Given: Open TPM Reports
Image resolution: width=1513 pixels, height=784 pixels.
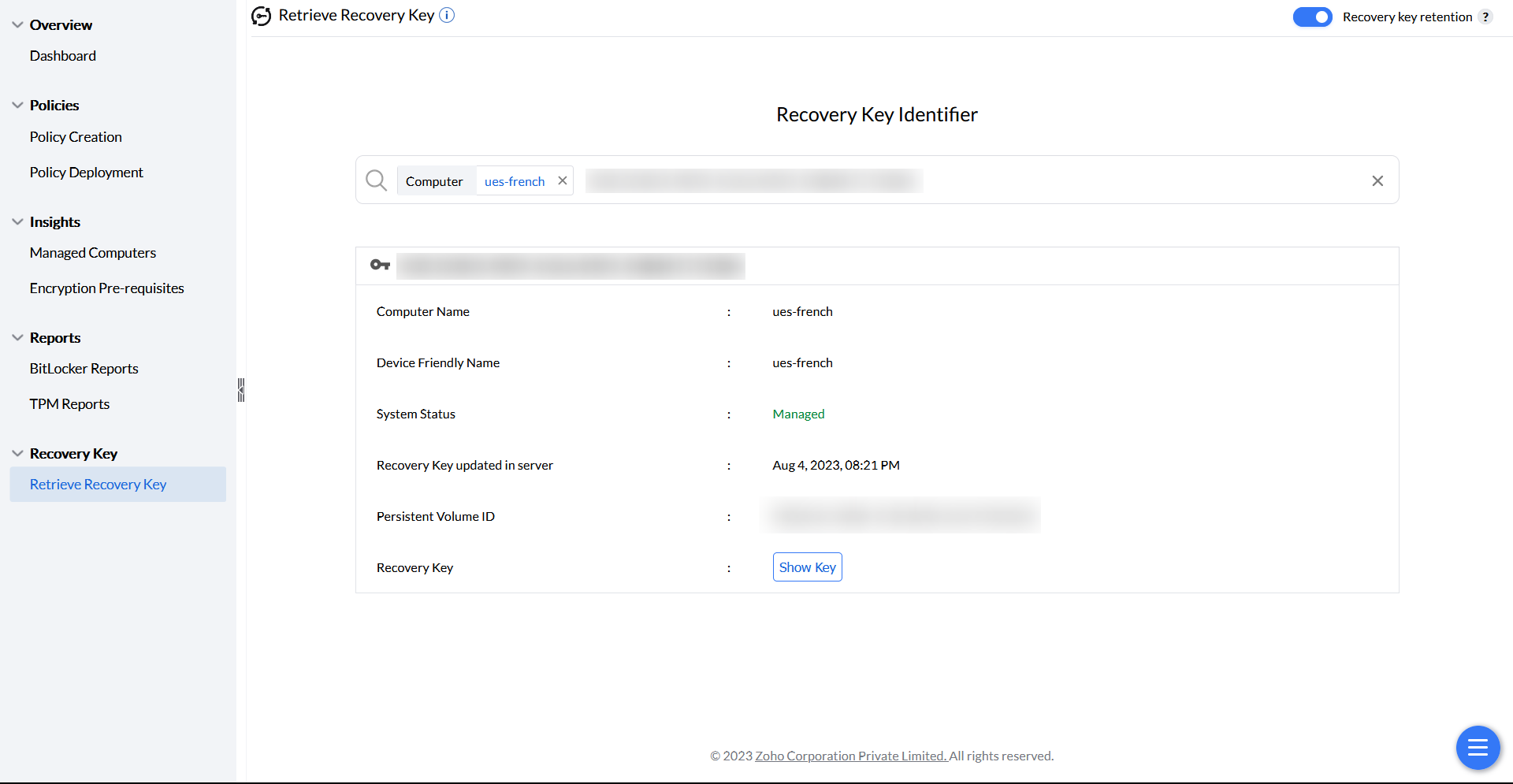Looking at the screenshot, I should point(69,404).
